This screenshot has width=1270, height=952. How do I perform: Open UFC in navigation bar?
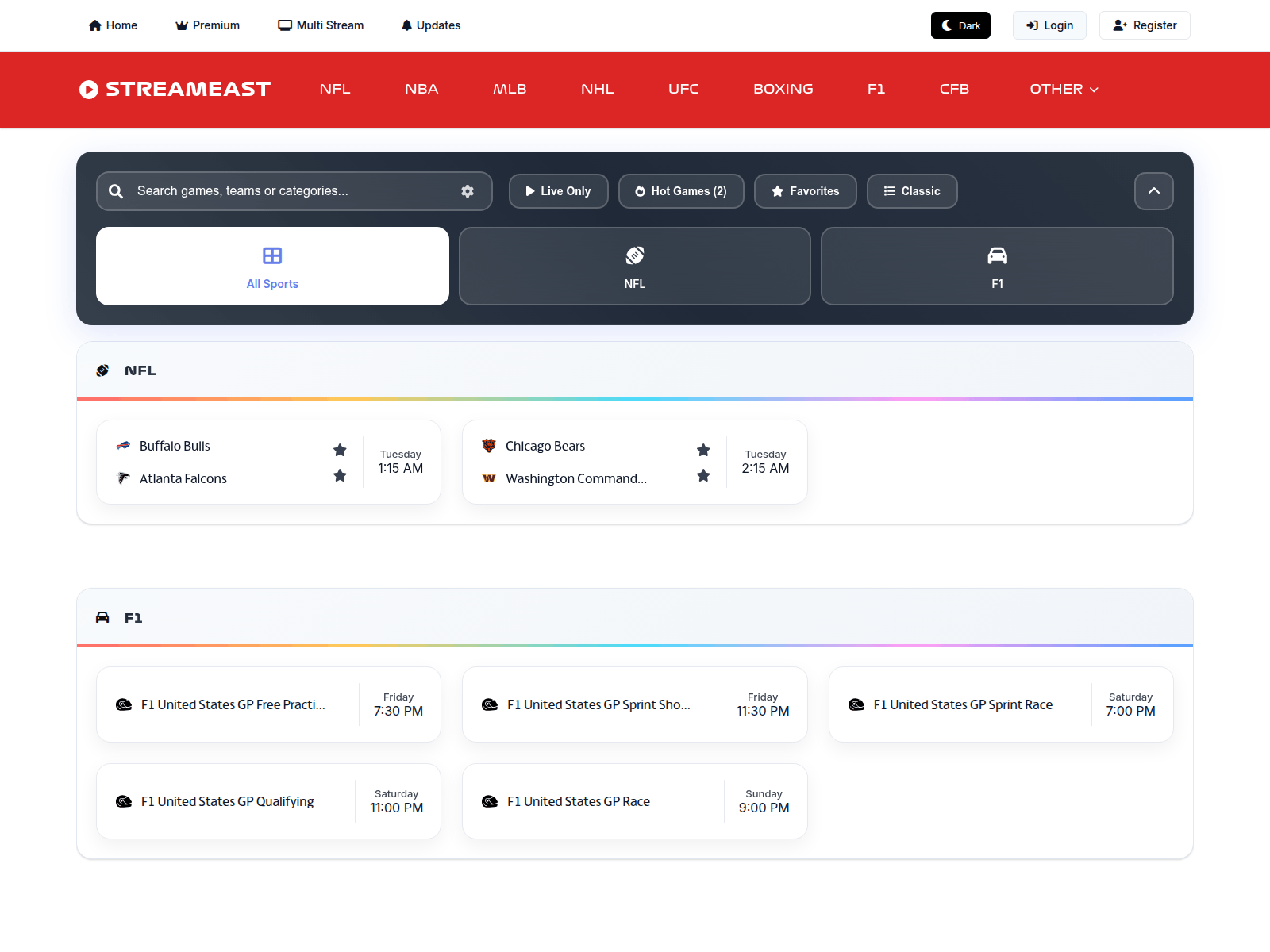tap(683, 89)
